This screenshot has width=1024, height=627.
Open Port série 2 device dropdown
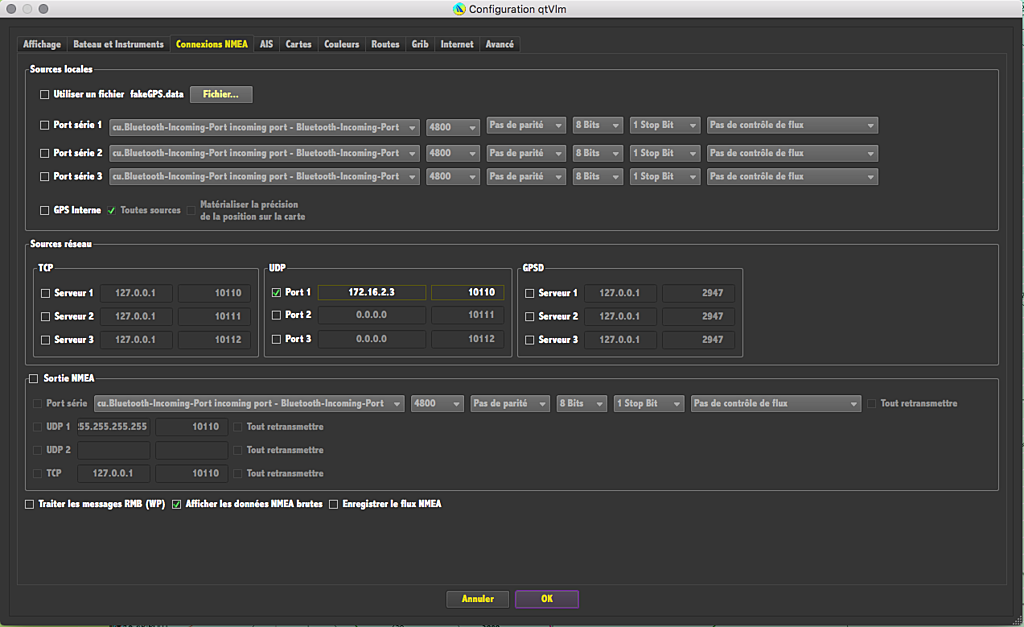(264, 153)
